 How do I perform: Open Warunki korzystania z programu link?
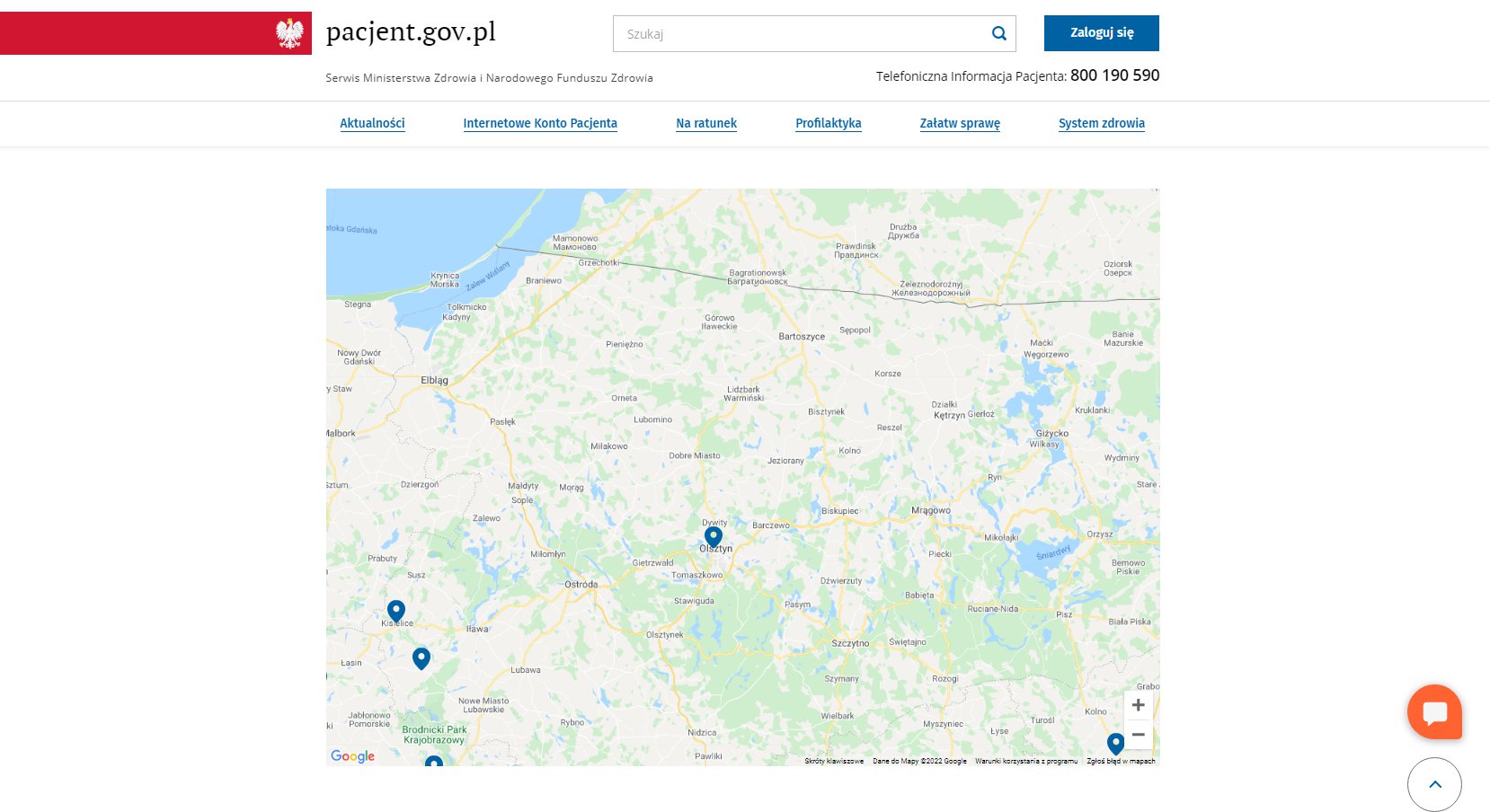[1026, 761]
